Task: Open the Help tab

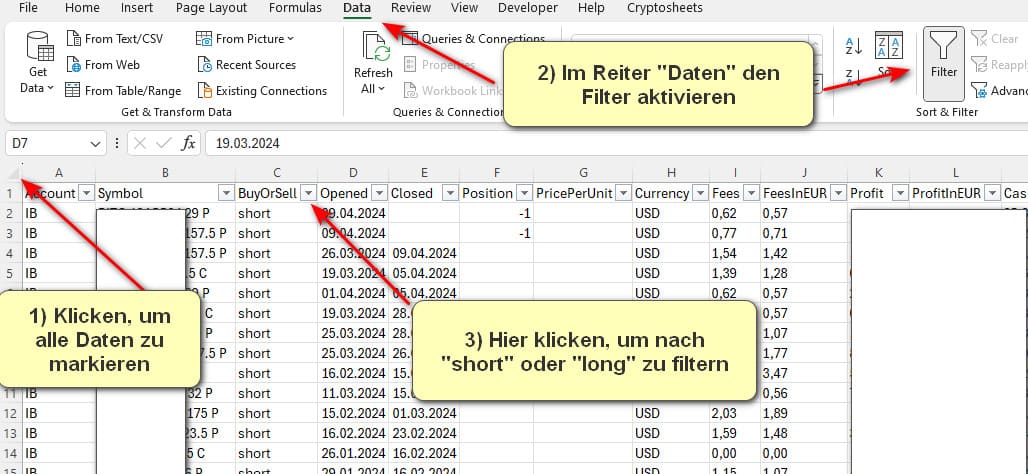Action: pos(591,8)
